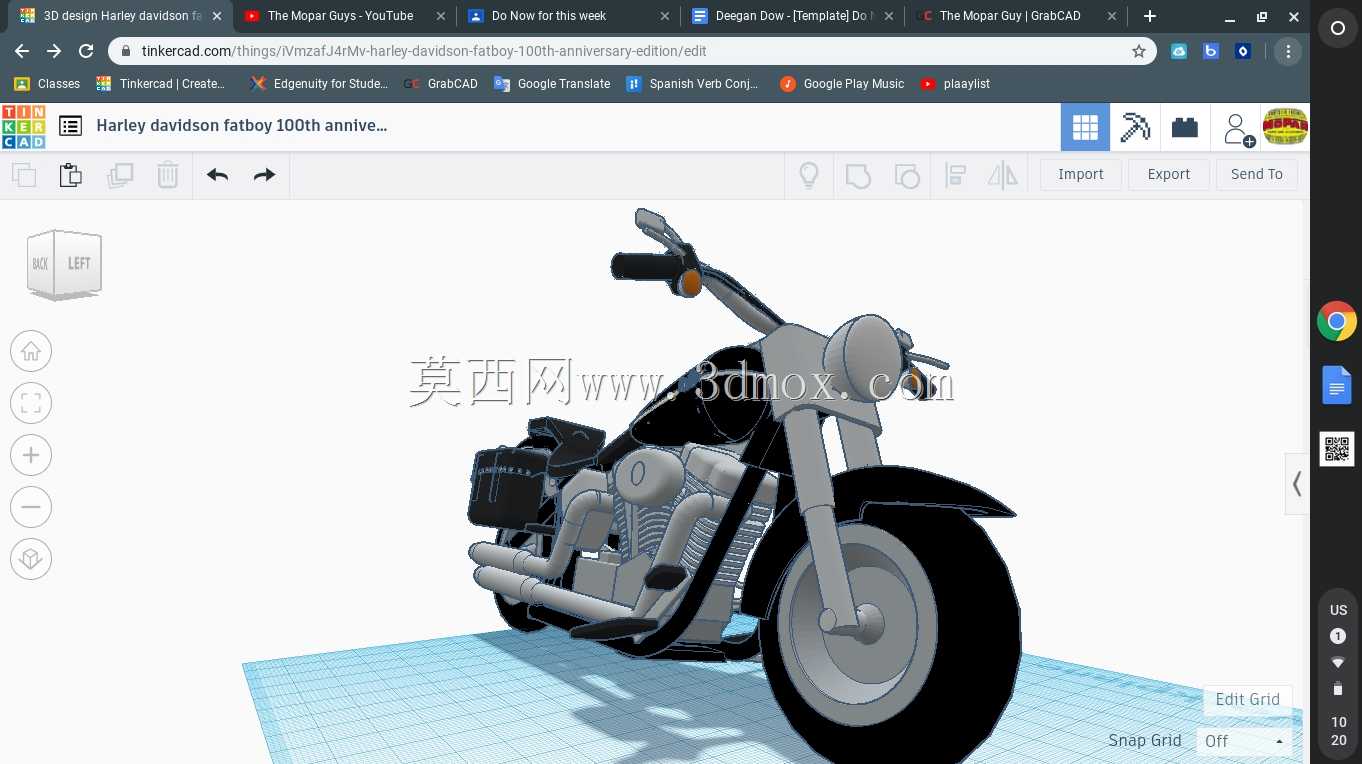This screenshot has height=764, width=1362.
Task: Open the user profile avatar
Action: tap(1285, 127)
